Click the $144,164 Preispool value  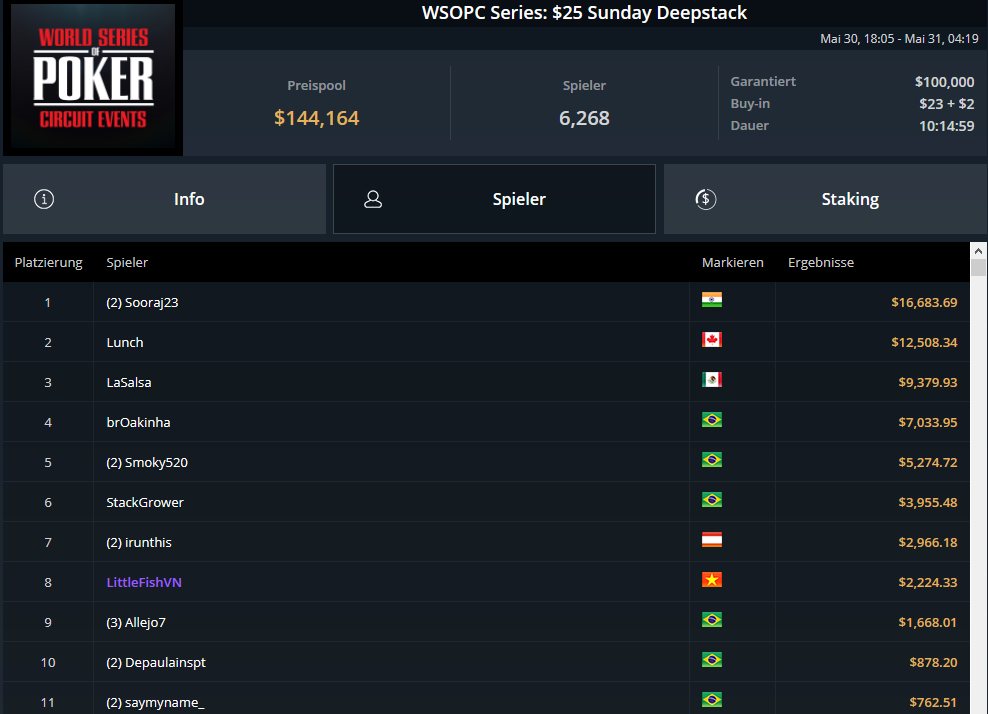coord(316,118)
